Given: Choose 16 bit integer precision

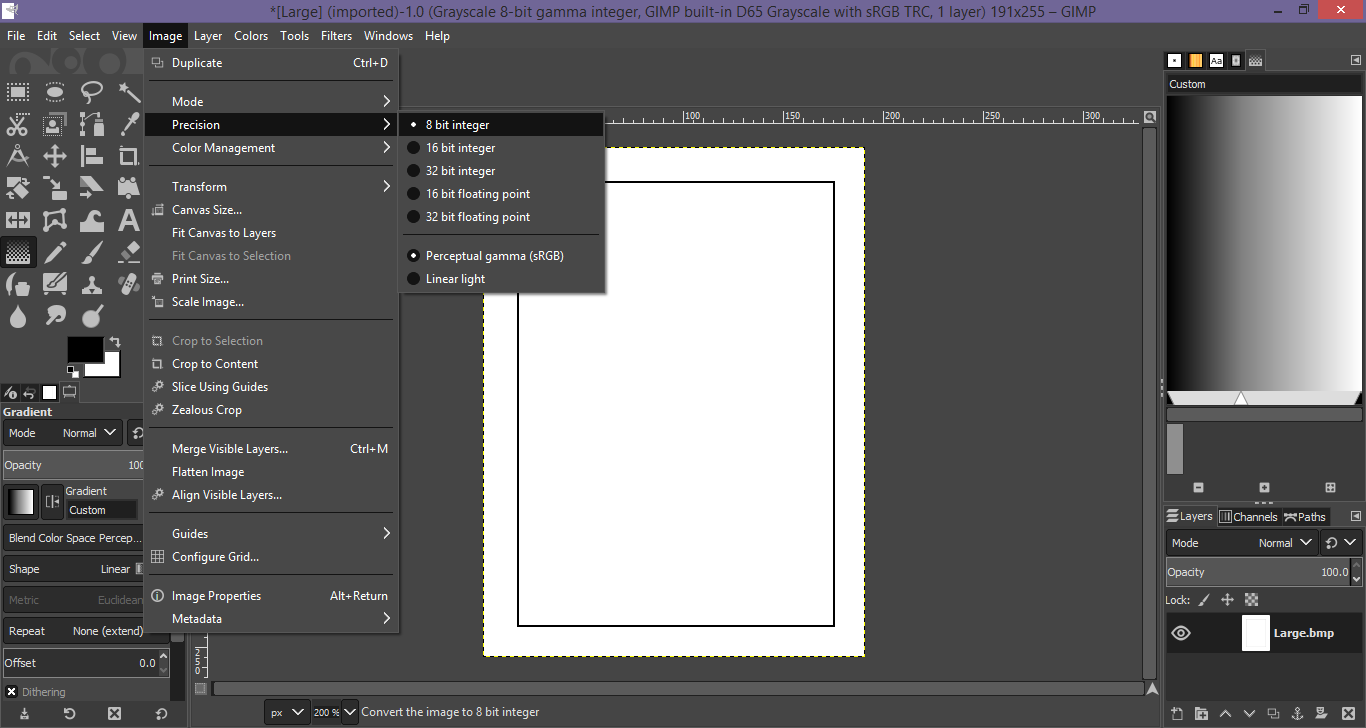Looking at the screenshot, I should pyautogui.click(x=501, y=148).
